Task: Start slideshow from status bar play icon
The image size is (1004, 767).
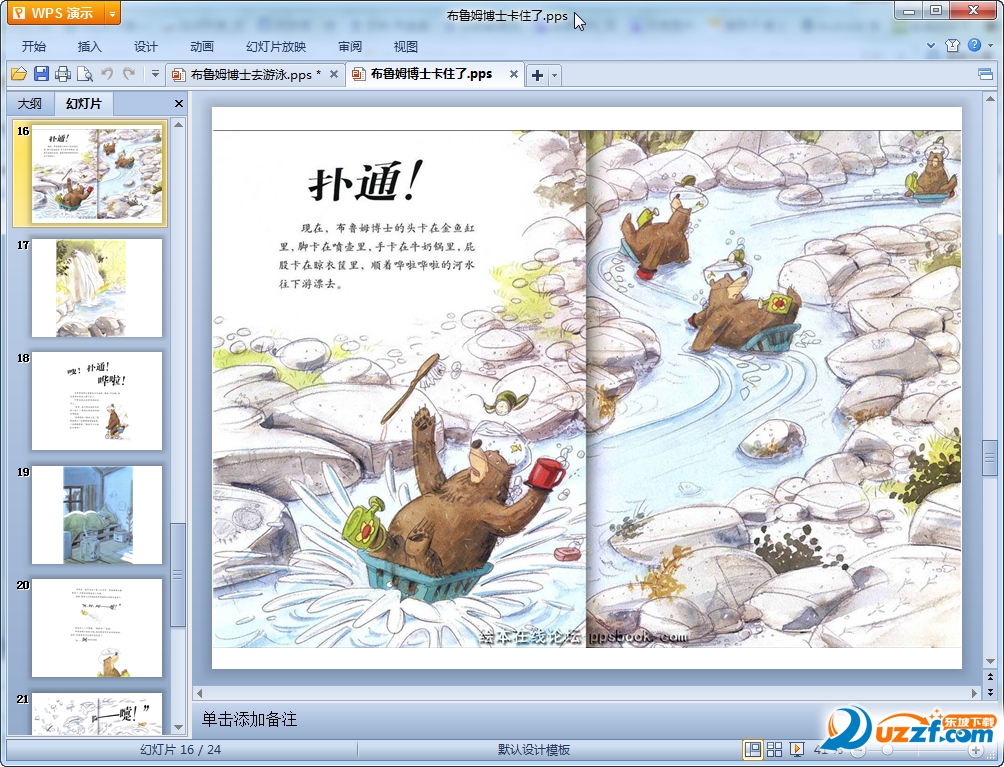Action: pos(797,749)
